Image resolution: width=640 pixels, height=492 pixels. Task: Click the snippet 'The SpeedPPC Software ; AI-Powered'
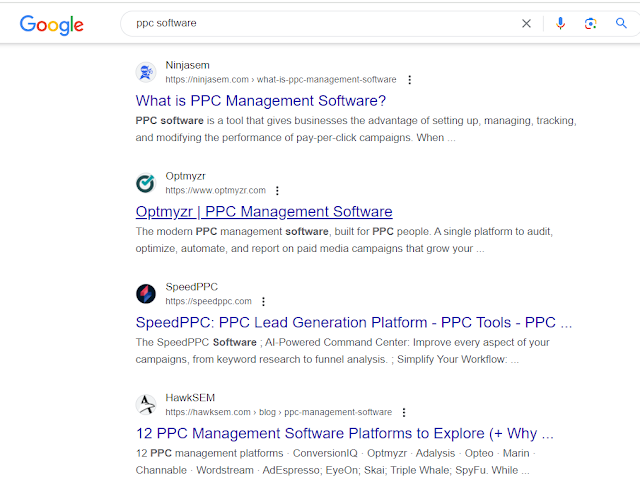click(x=343, y=351)
